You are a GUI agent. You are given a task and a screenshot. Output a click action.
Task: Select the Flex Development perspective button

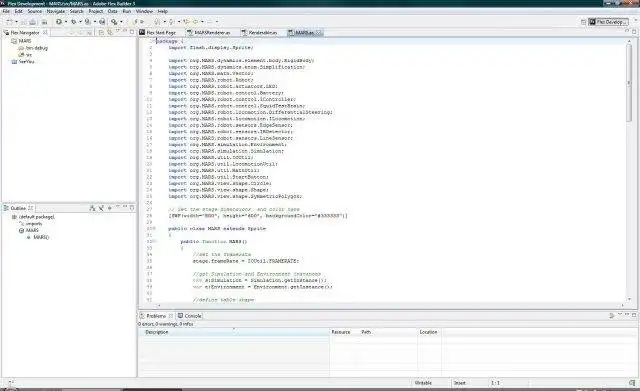(608, 22)
